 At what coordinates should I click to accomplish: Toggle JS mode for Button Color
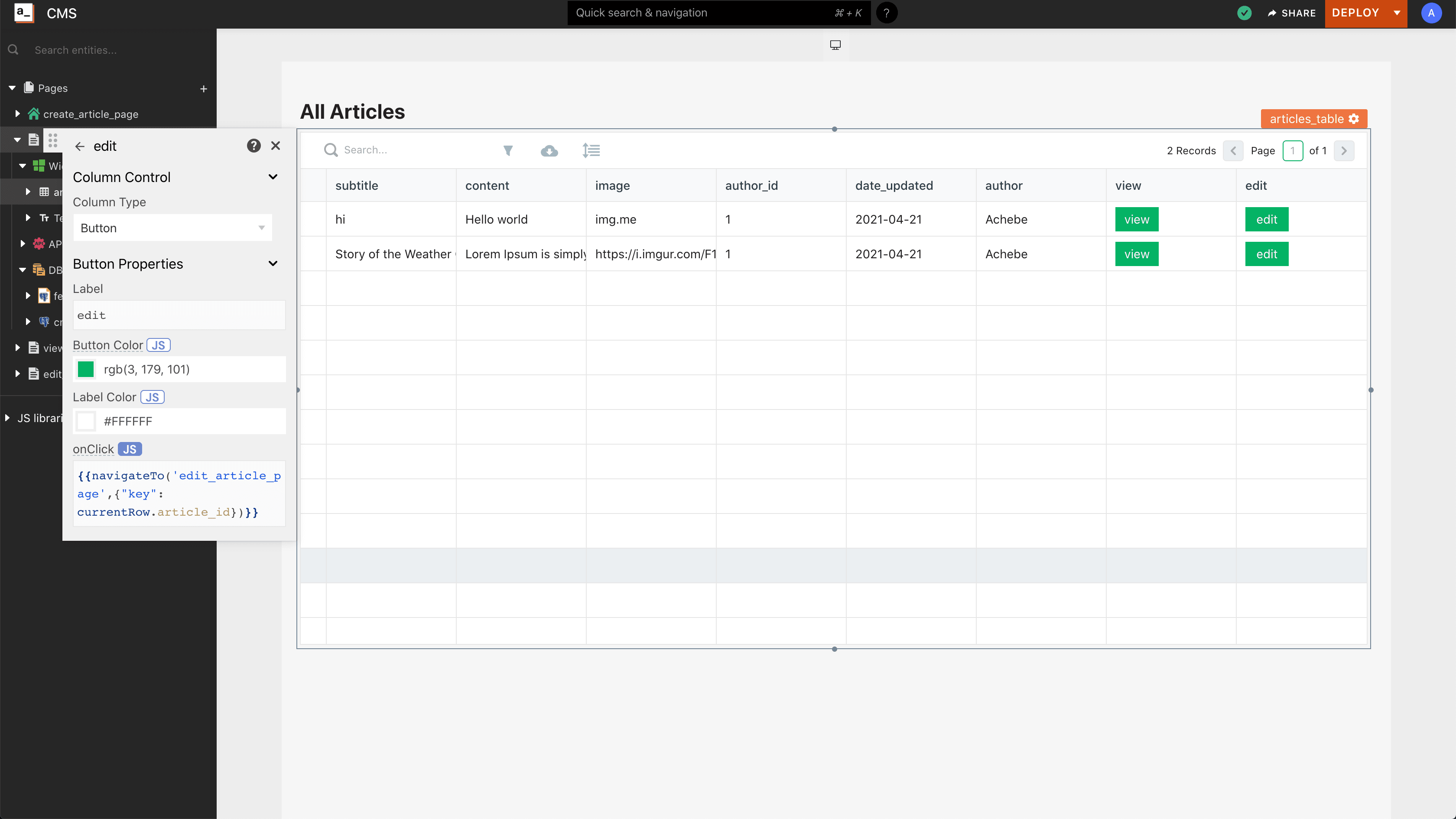click(159, 345)
